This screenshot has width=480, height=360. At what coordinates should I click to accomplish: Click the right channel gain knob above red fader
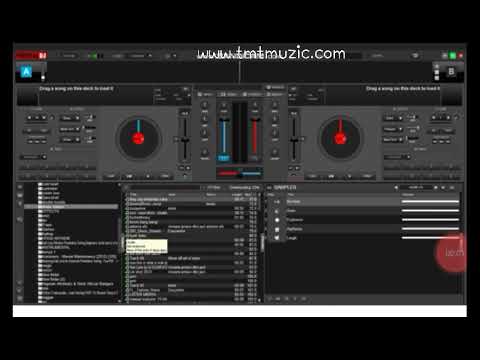pos(255,105)
